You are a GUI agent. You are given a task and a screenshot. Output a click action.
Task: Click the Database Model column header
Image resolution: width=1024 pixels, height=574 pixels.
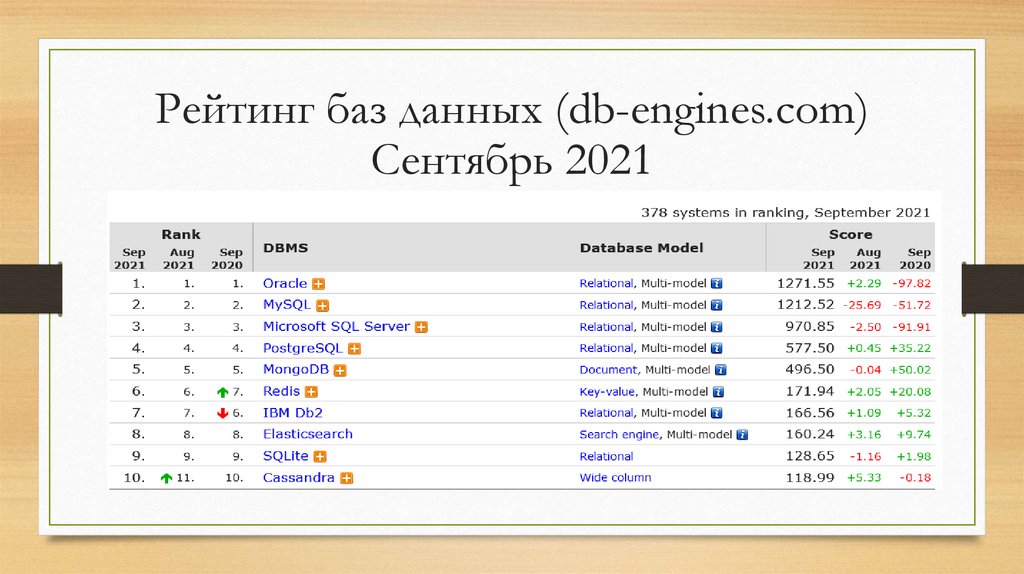641,248
